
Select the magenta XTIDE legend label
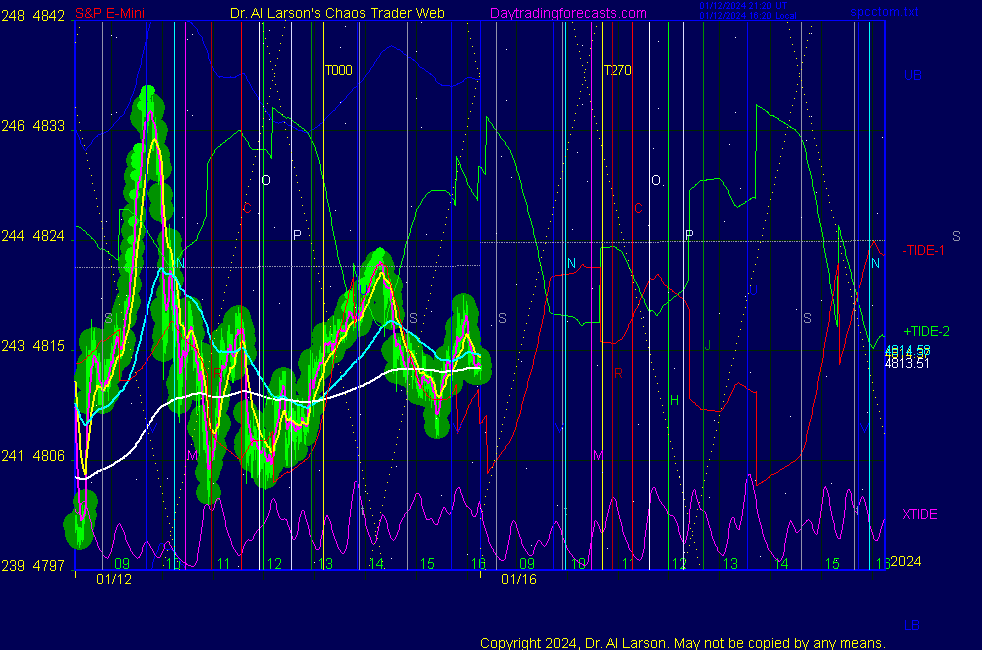pyautogui.click(x=920, y=514)
